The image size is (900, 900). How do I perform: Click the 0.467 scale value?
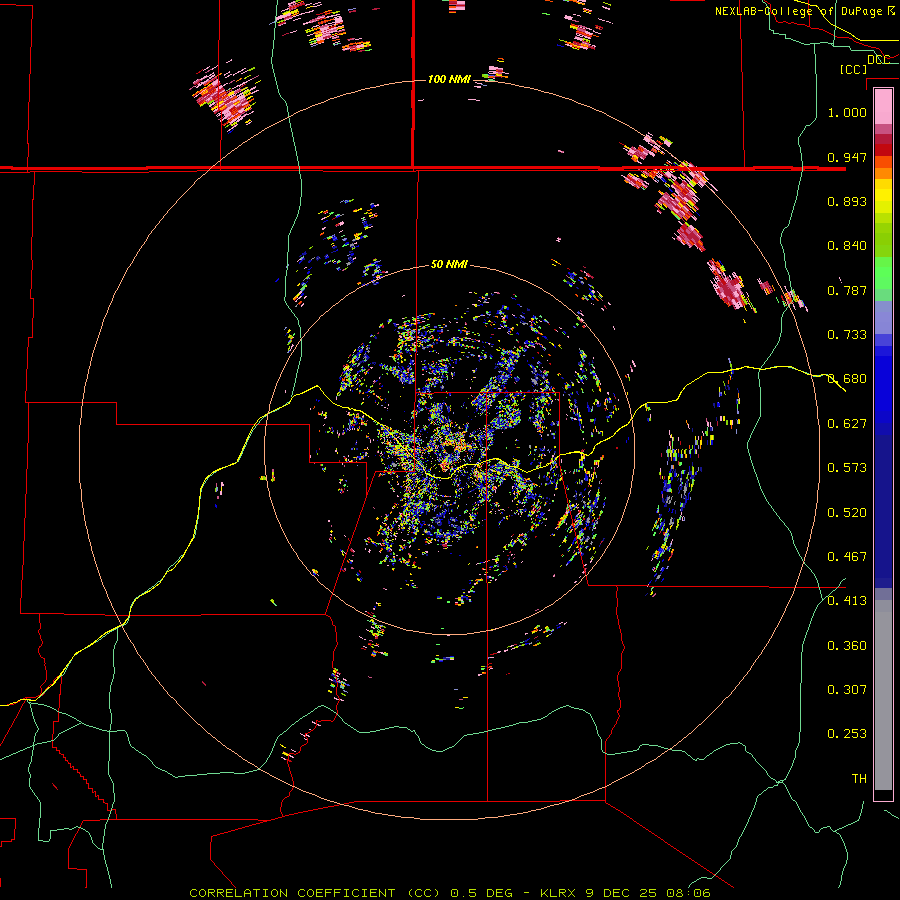click(847, 557)
